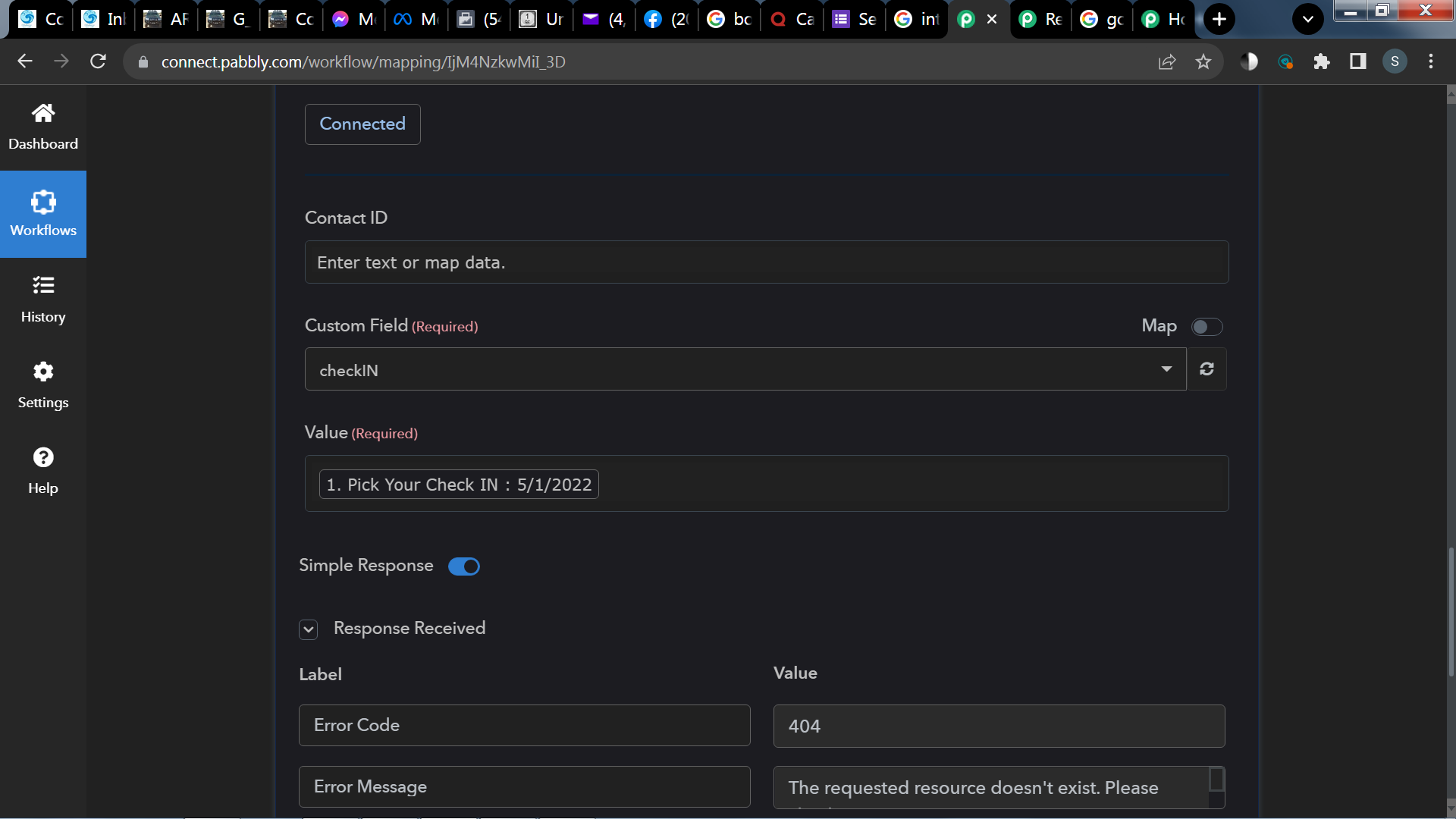View site security lock info
Screen dimensions: 1456x819
(x=143, y=61)
